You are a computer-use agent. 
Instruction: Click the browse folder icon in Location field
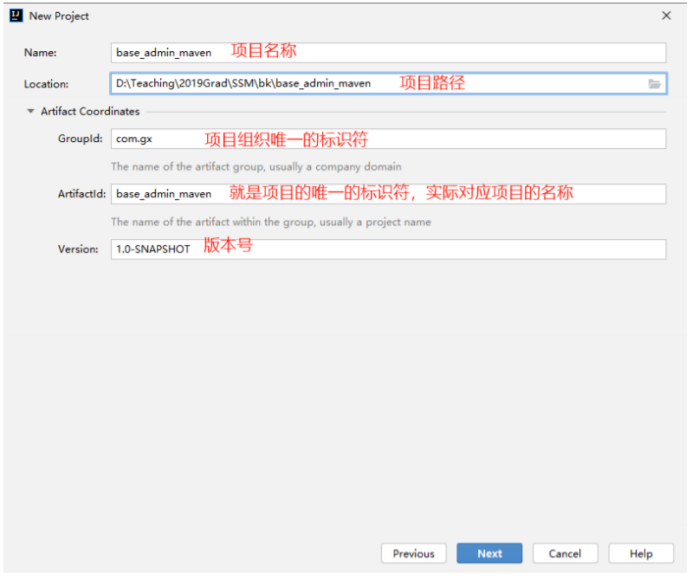(654, 84)
